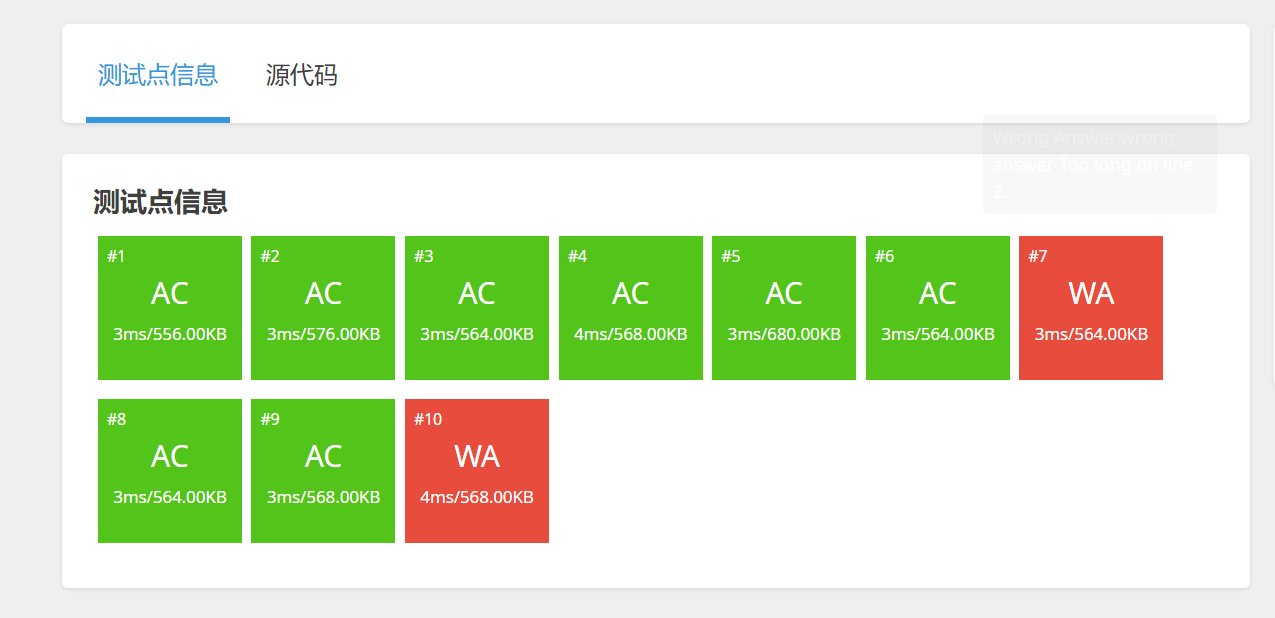Click the 3ms/556.00KB time and memory text

[170, 334]
